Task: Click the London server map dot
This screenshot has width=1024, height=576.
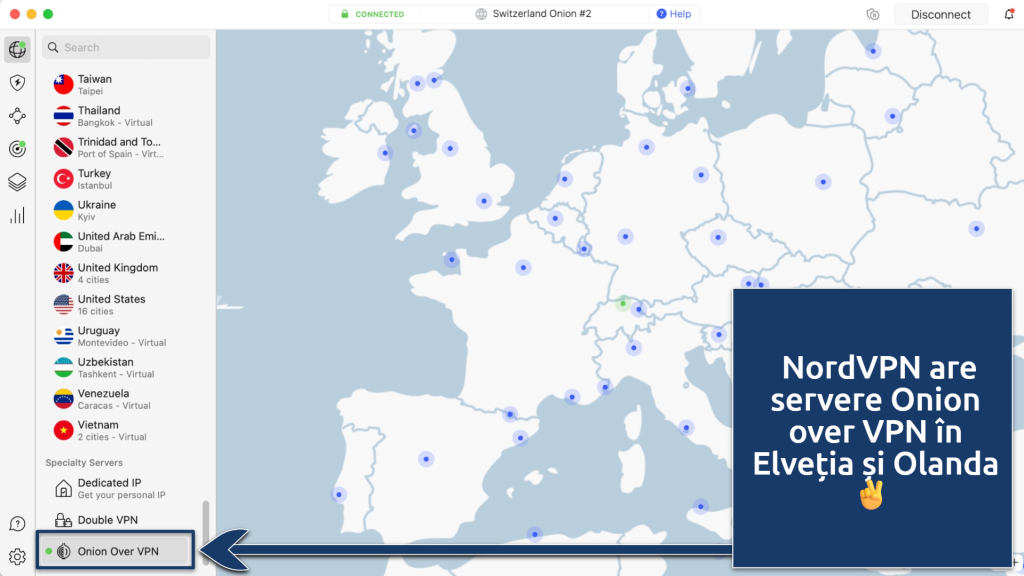Action: 484,200
